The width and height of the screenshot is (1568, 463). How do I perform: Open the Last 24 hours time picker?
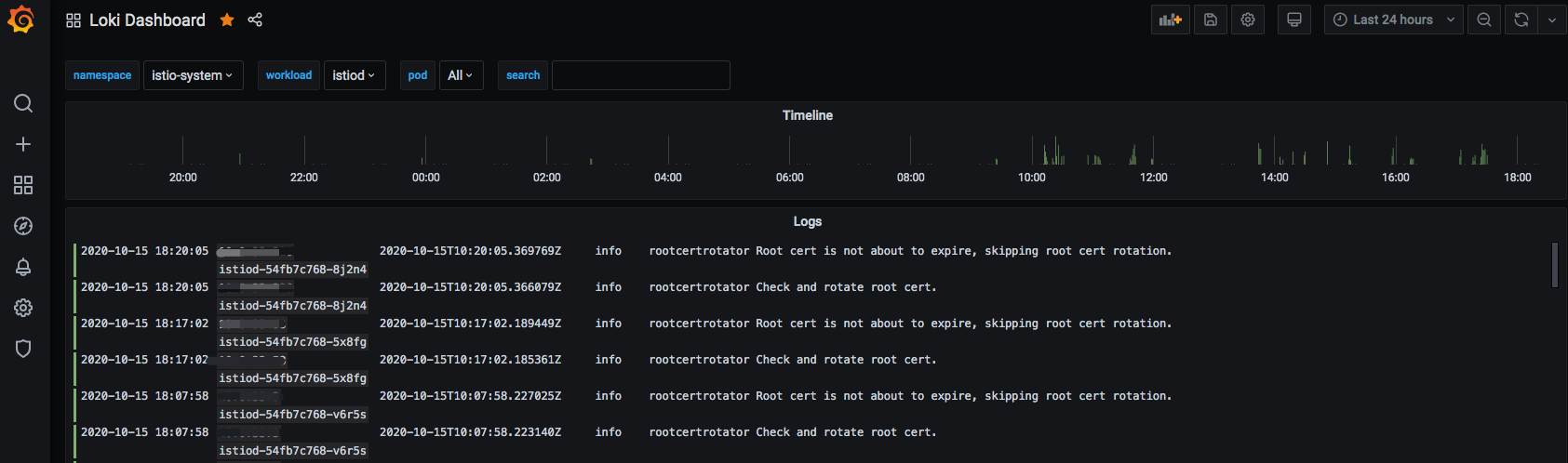tap(1393, 20)
